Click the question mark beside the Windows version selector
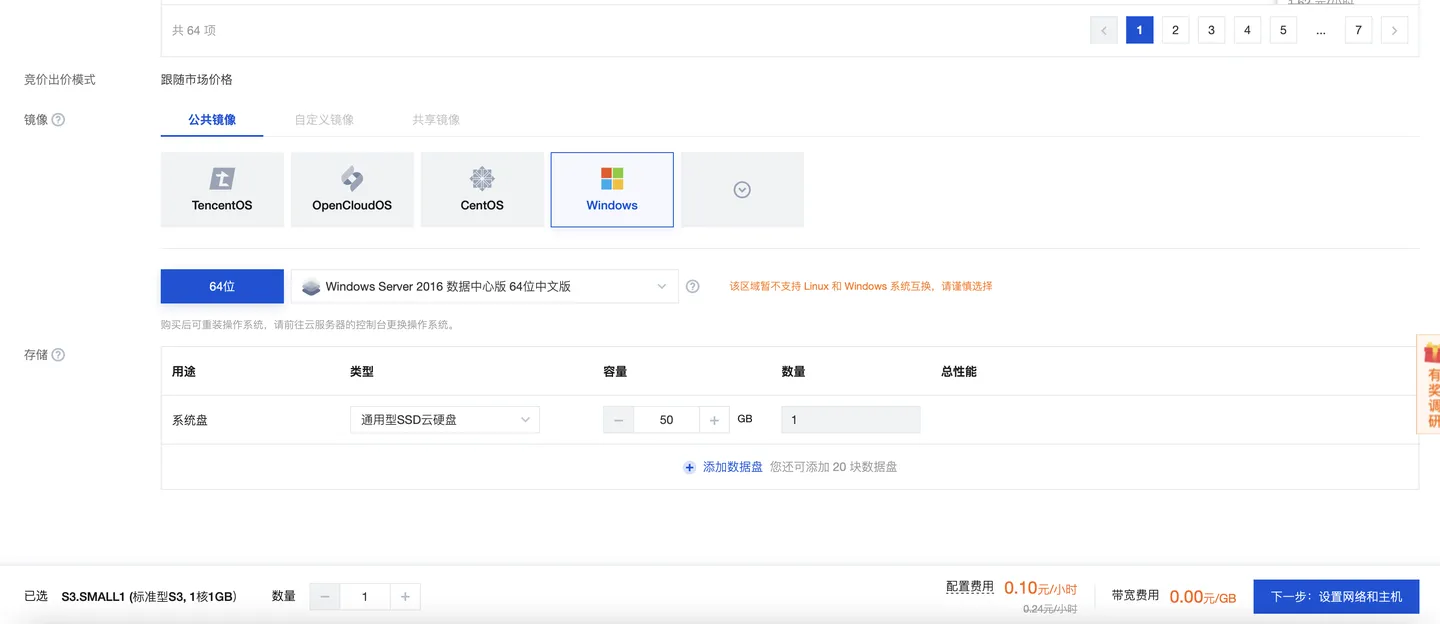 [x=692, y=286]
